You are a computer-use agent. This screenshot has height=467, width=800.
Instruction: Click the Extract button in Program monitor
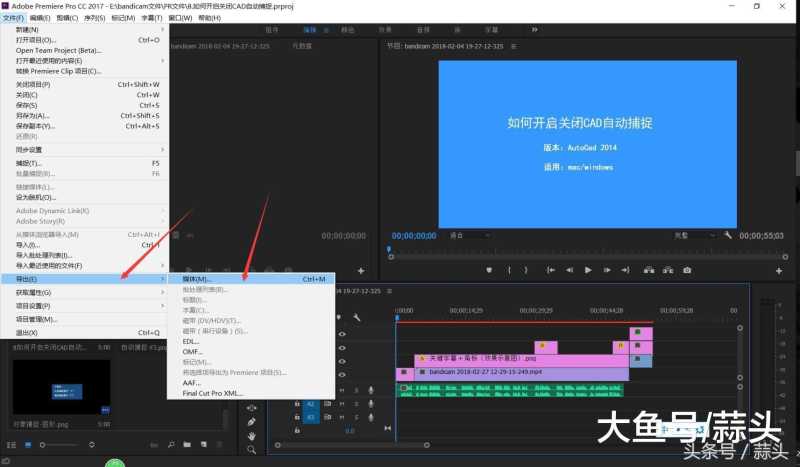point(668,270)
